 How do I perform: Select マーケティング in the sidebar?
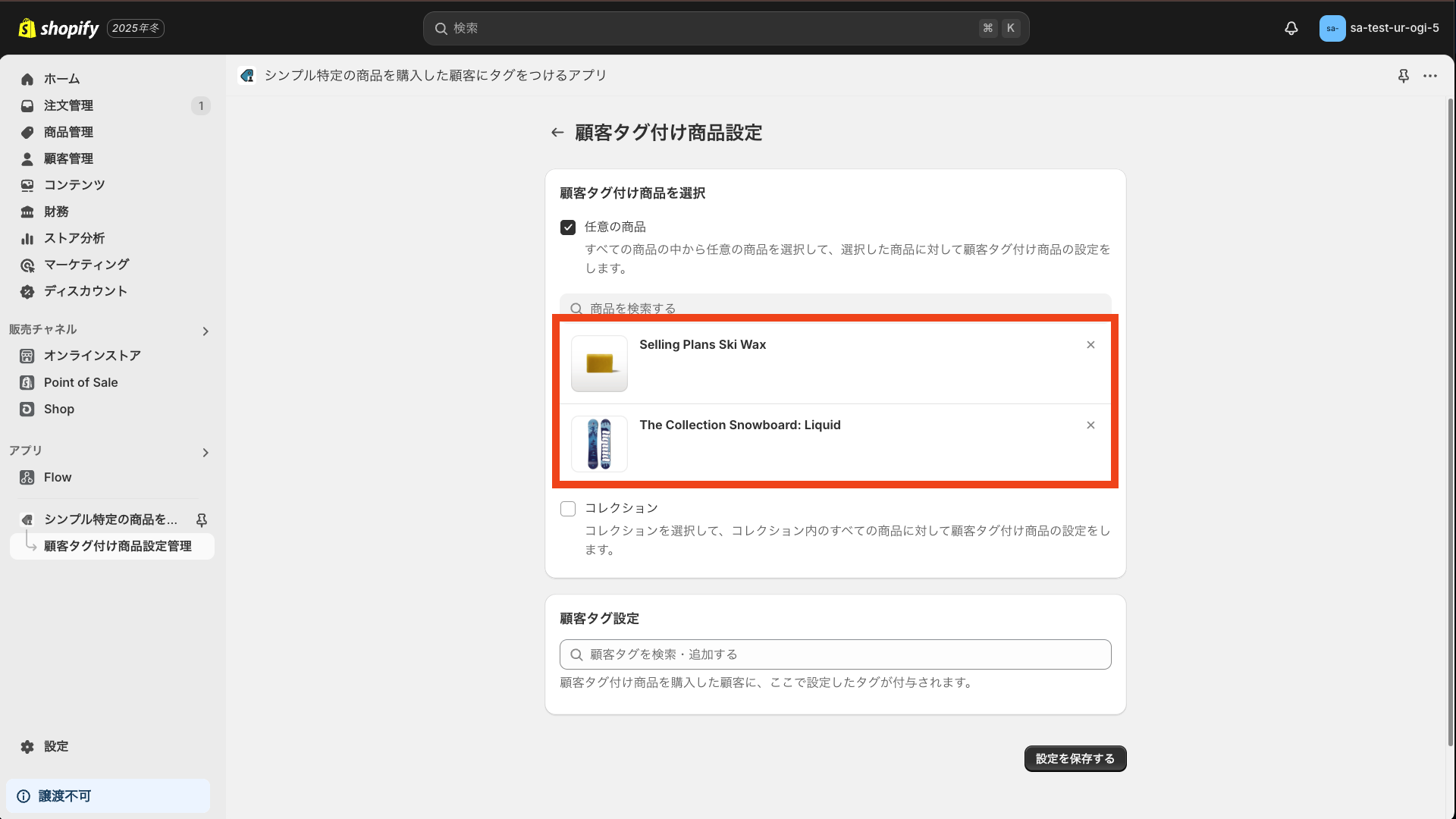point(86,264)
